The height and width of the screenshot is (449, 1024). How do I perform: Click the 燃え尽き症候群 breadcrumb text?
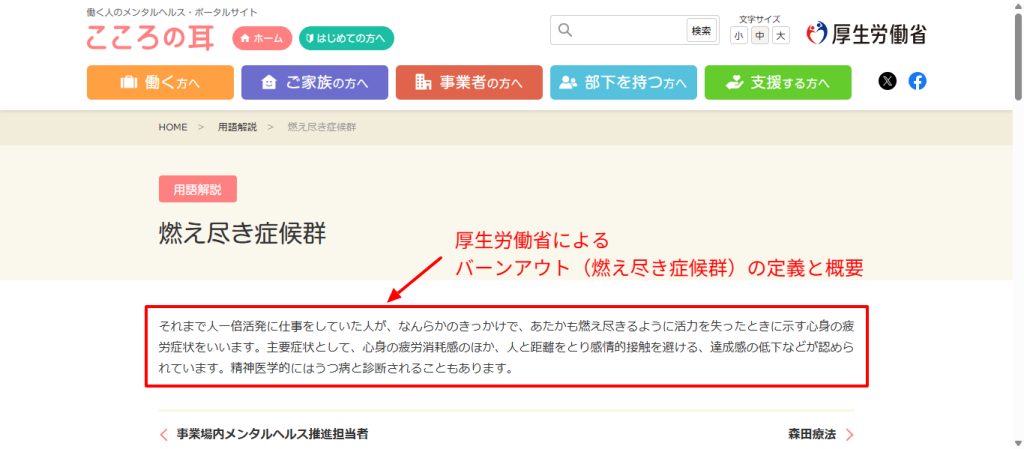click(321, 127)
